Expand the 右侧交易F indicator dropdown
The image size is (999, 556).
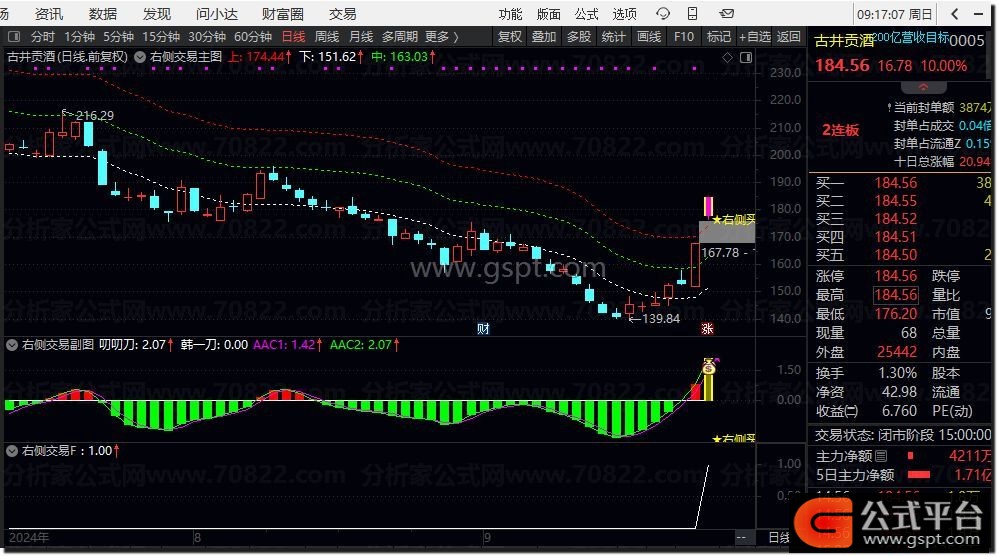click(11, 451)
